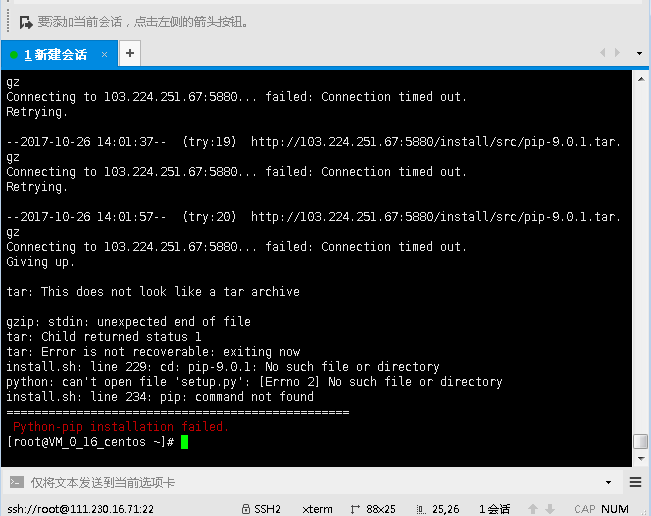Viewport: 651px width, 516px height.
Task: Click the '(try:19)' wget URL line
Action: (313, 142)
